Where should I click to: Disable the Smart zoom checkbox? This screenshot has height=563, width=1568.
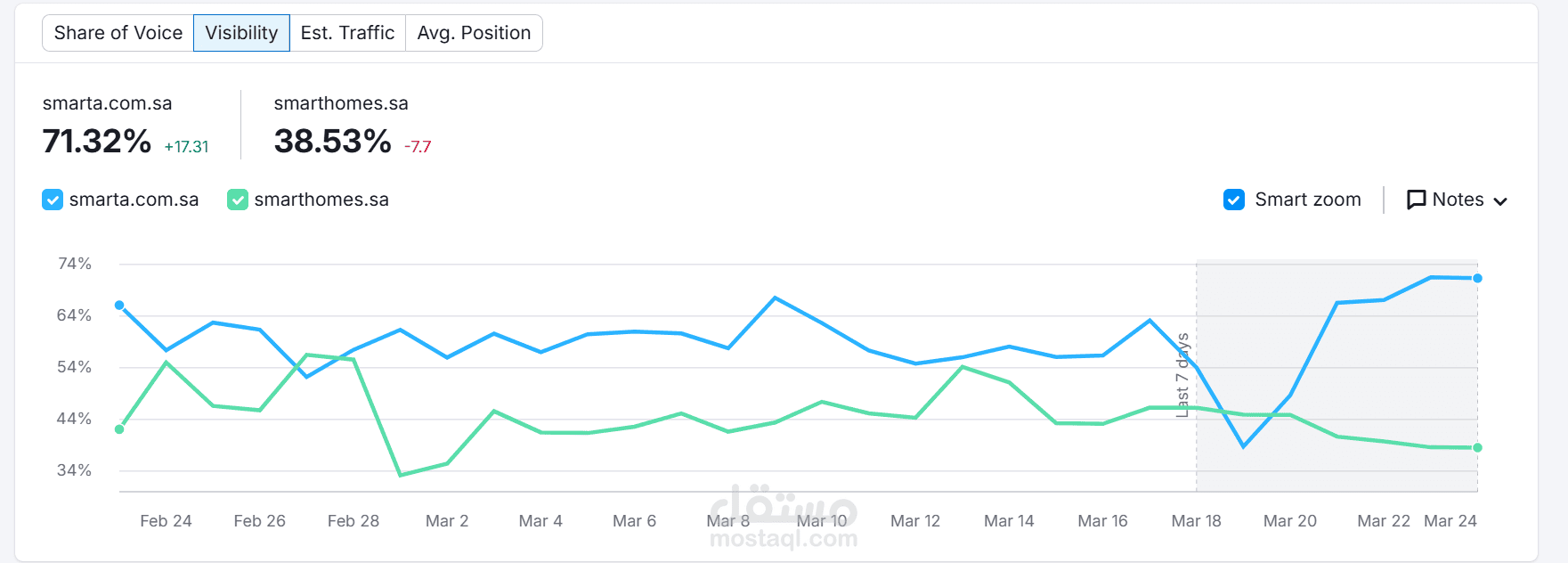point(1234,200)
